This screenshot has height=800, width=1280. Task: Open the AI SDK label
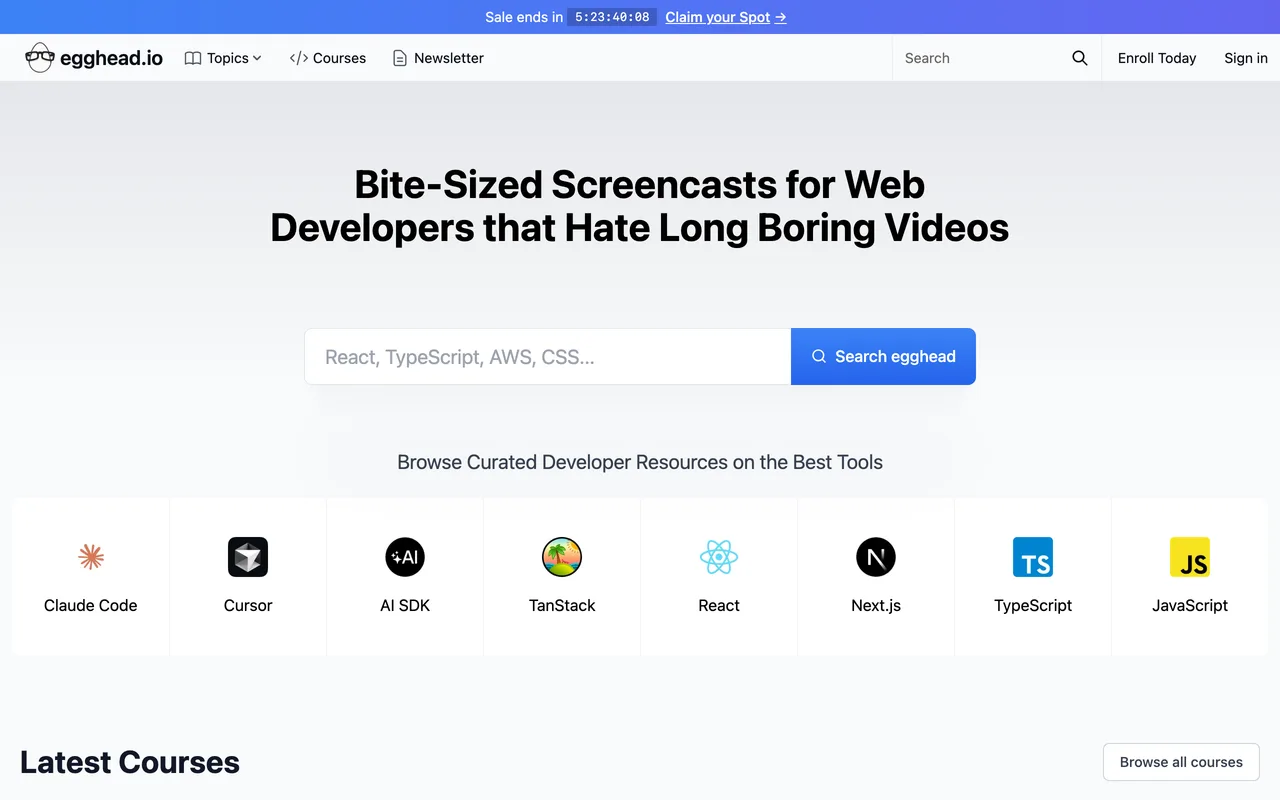[405, 605]
